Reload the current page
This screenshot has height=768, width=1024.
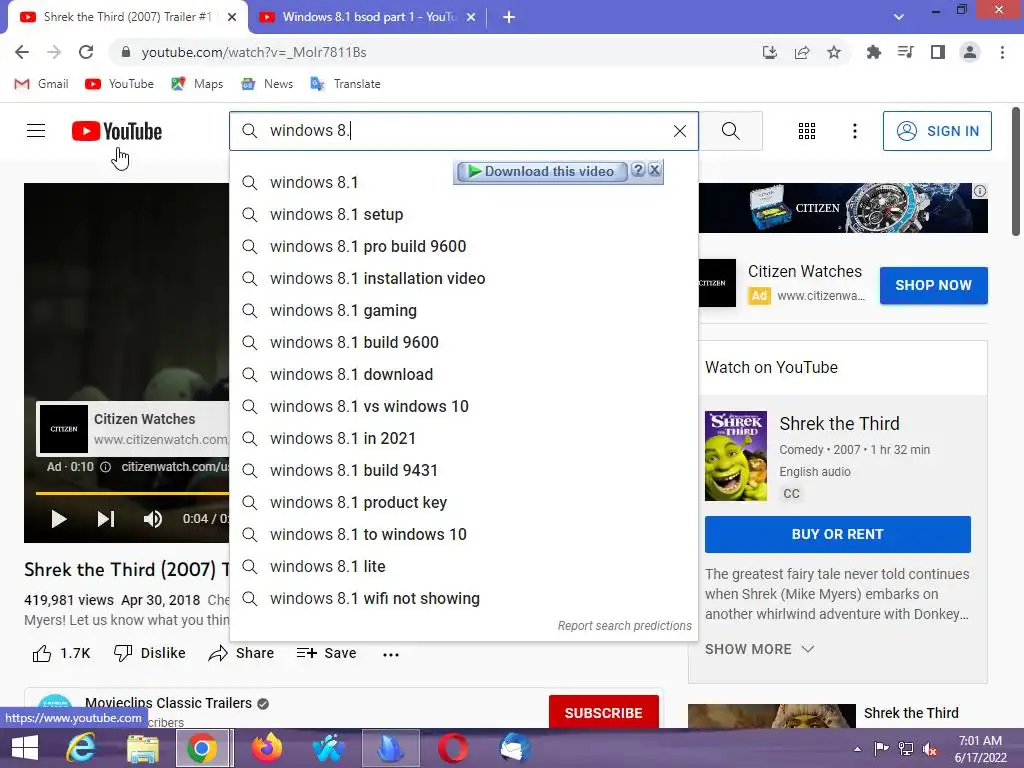pyautogui.click(x=86, y=52)
